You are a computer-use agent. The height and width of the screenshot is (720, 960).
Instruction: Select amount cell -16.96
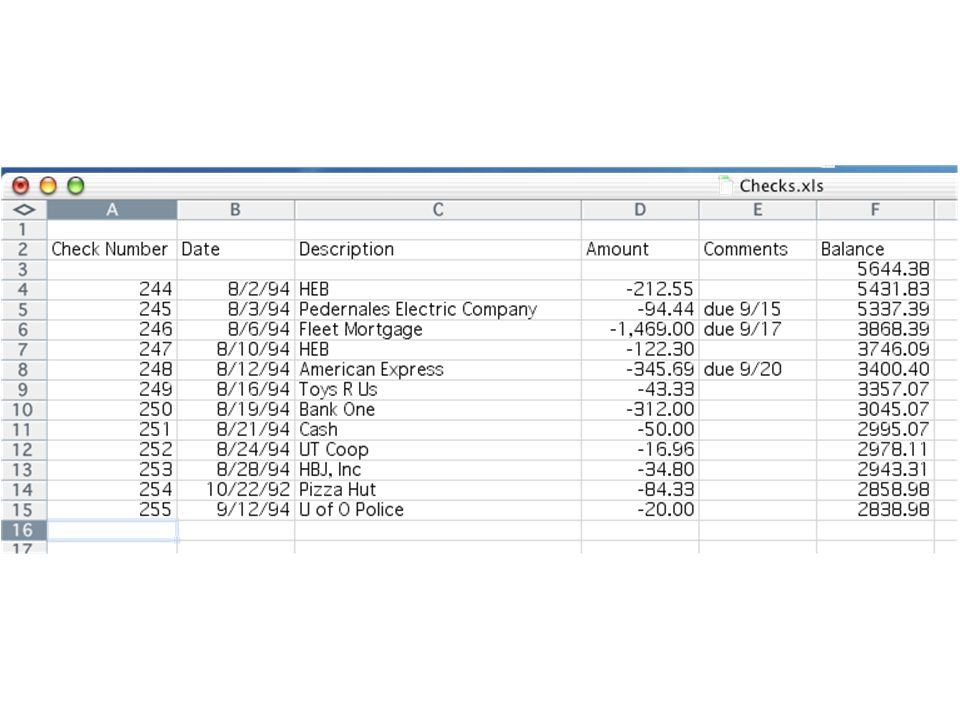(x=640, y=450)
